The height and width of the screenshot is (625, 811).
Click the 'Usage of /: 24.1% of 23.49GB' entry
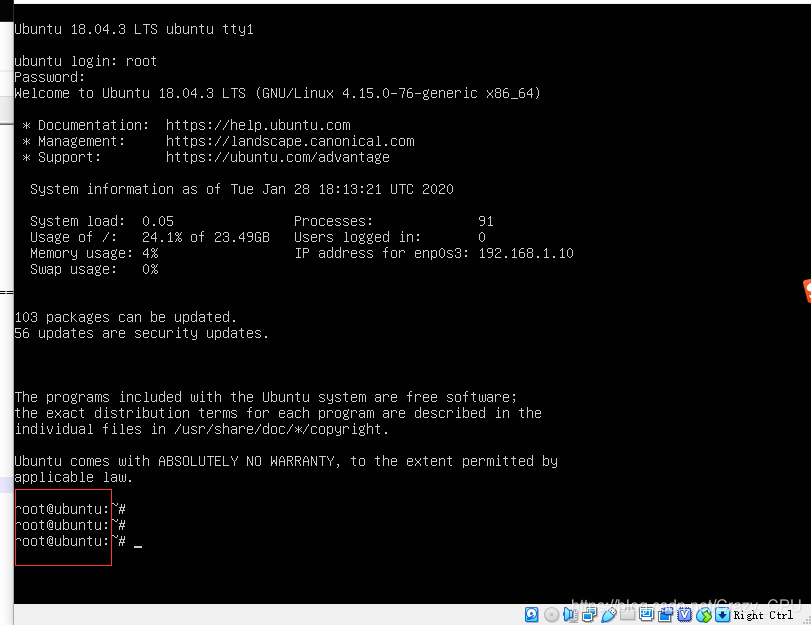(150, 237)
